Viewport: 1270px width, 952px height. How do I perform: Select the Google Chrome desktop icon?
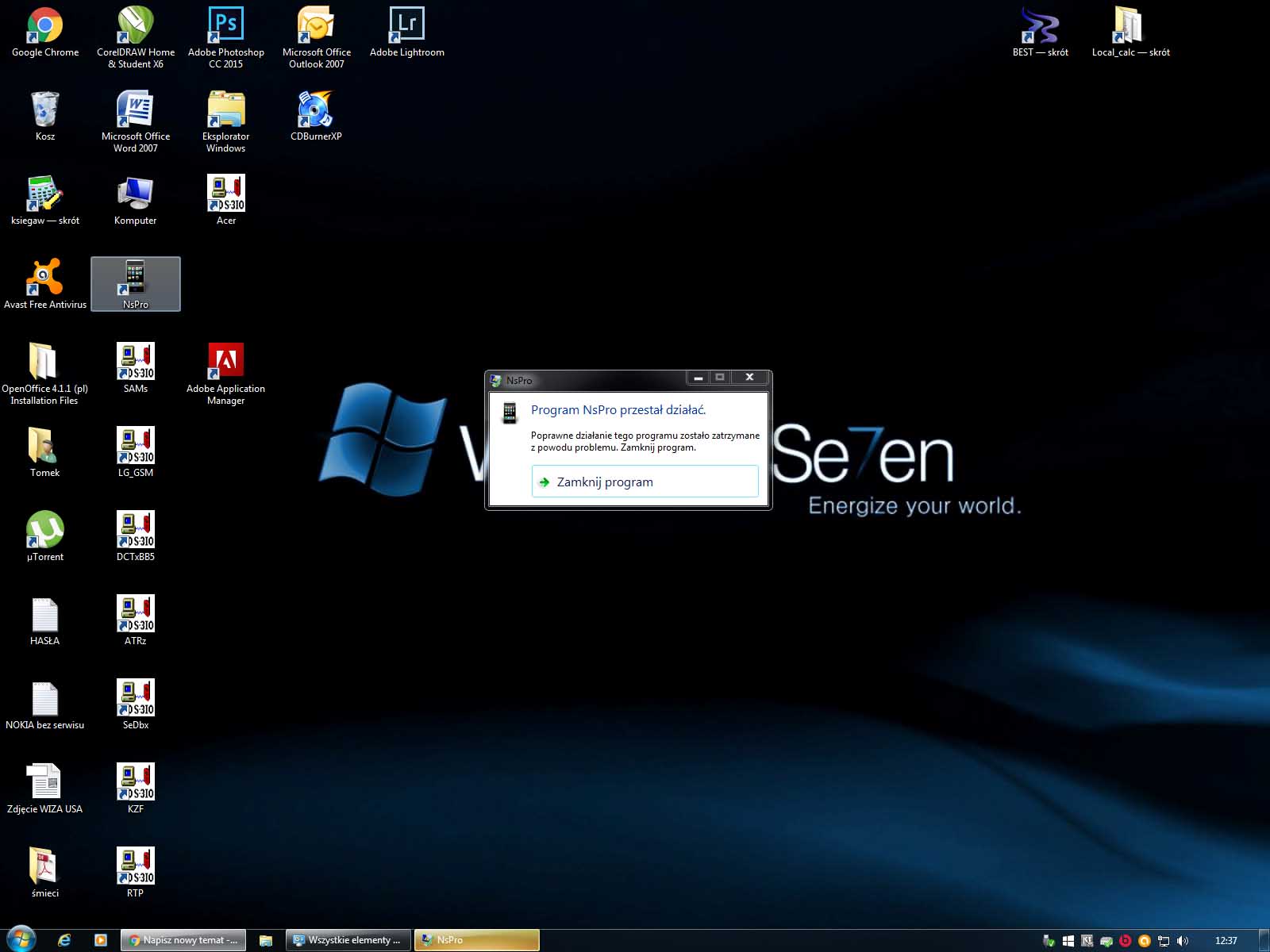pyautogui.click(x=45, y=33)
